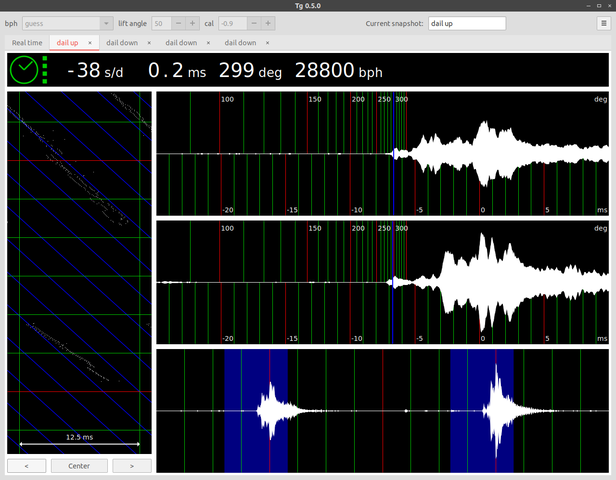Maximize the Tg 0.5.0 window

coord(599,6)
